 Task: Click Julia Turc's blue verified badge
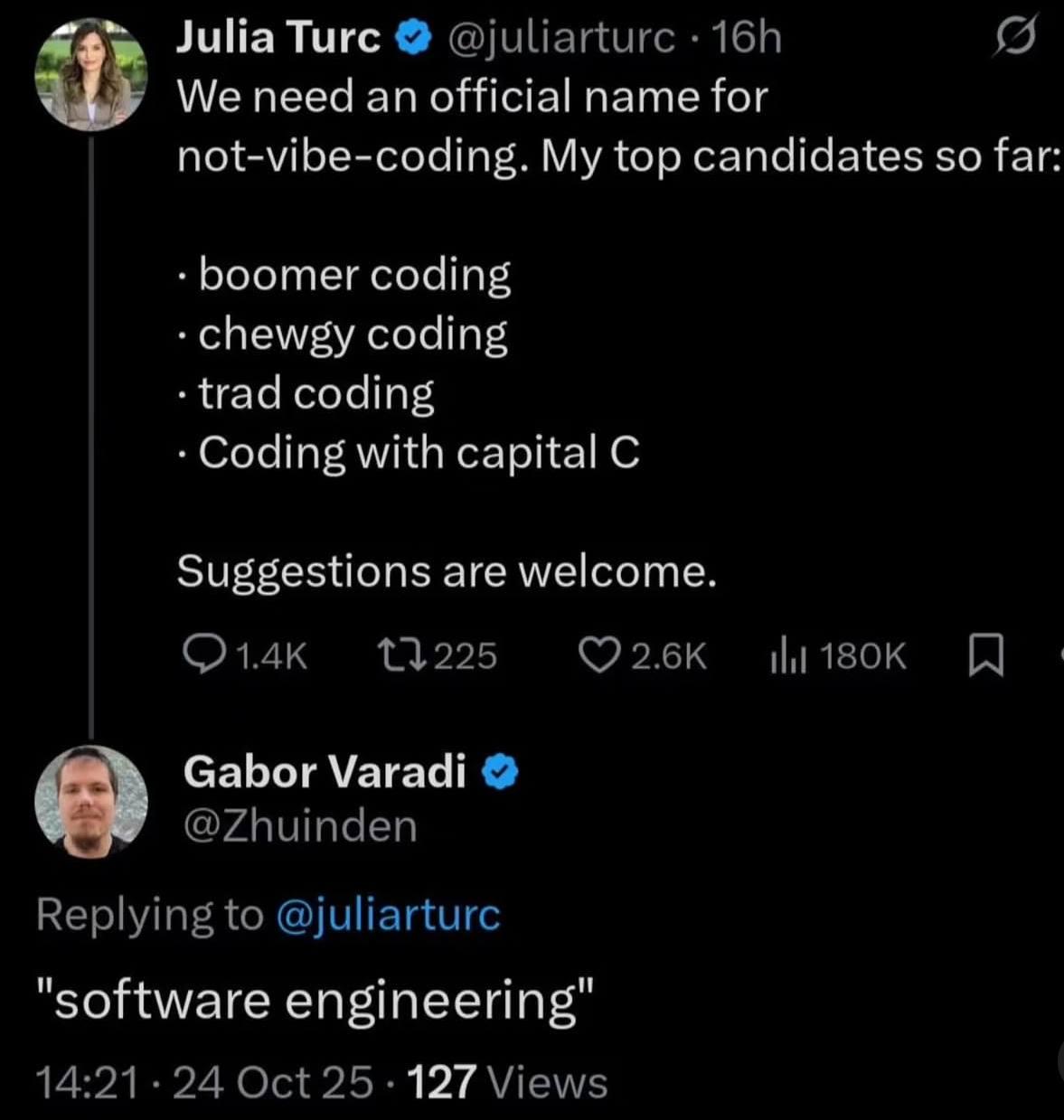click(x=415, y=35)
